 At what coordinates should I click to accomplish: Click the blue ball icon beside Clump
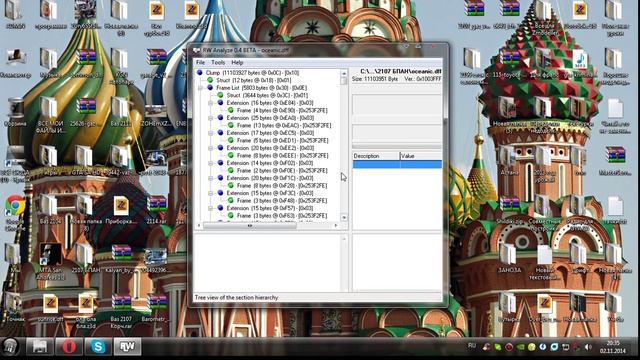(x=200, y=73)
